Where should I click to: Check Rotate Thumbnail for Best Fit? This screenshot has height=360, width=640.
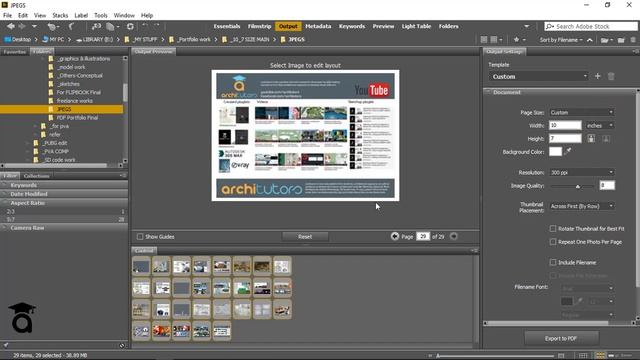click(553, 229)
